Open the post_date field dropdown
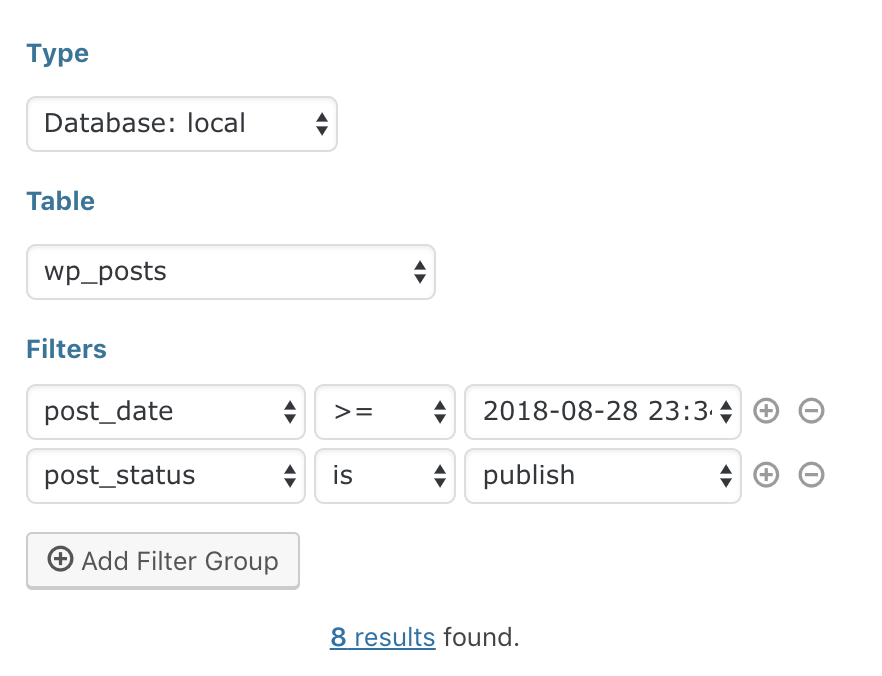The image size is (882, 676). click(165, 411)
